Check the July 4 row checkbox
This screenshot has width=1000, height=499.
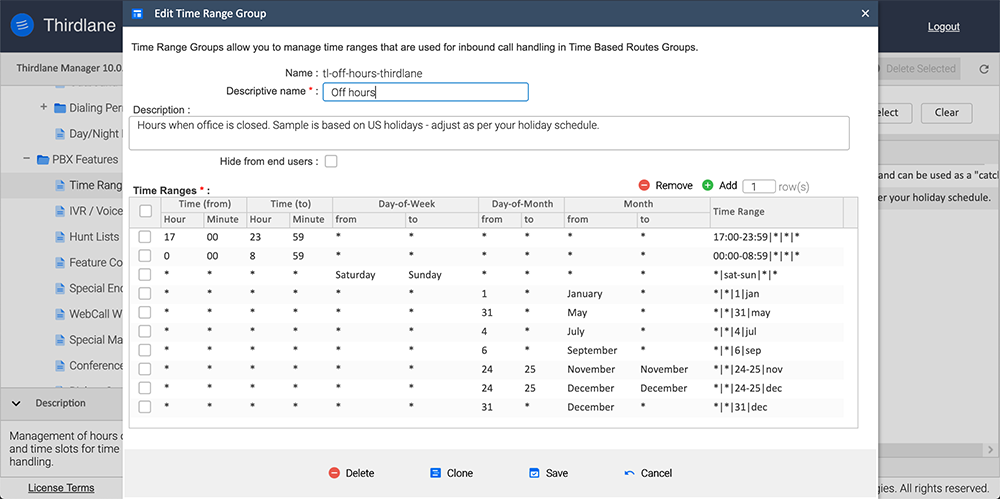(x=145, y=331)
